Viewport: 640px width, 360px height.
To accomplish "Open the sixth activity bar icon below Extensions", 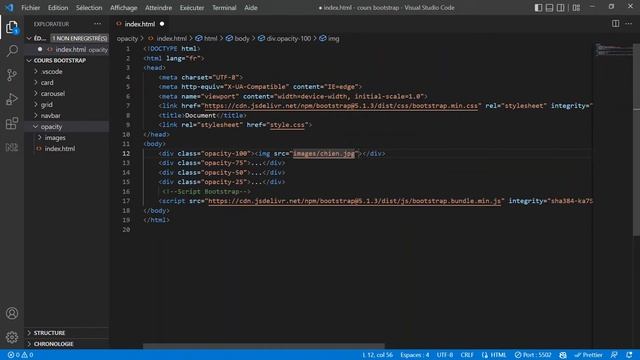I will 12,147.
